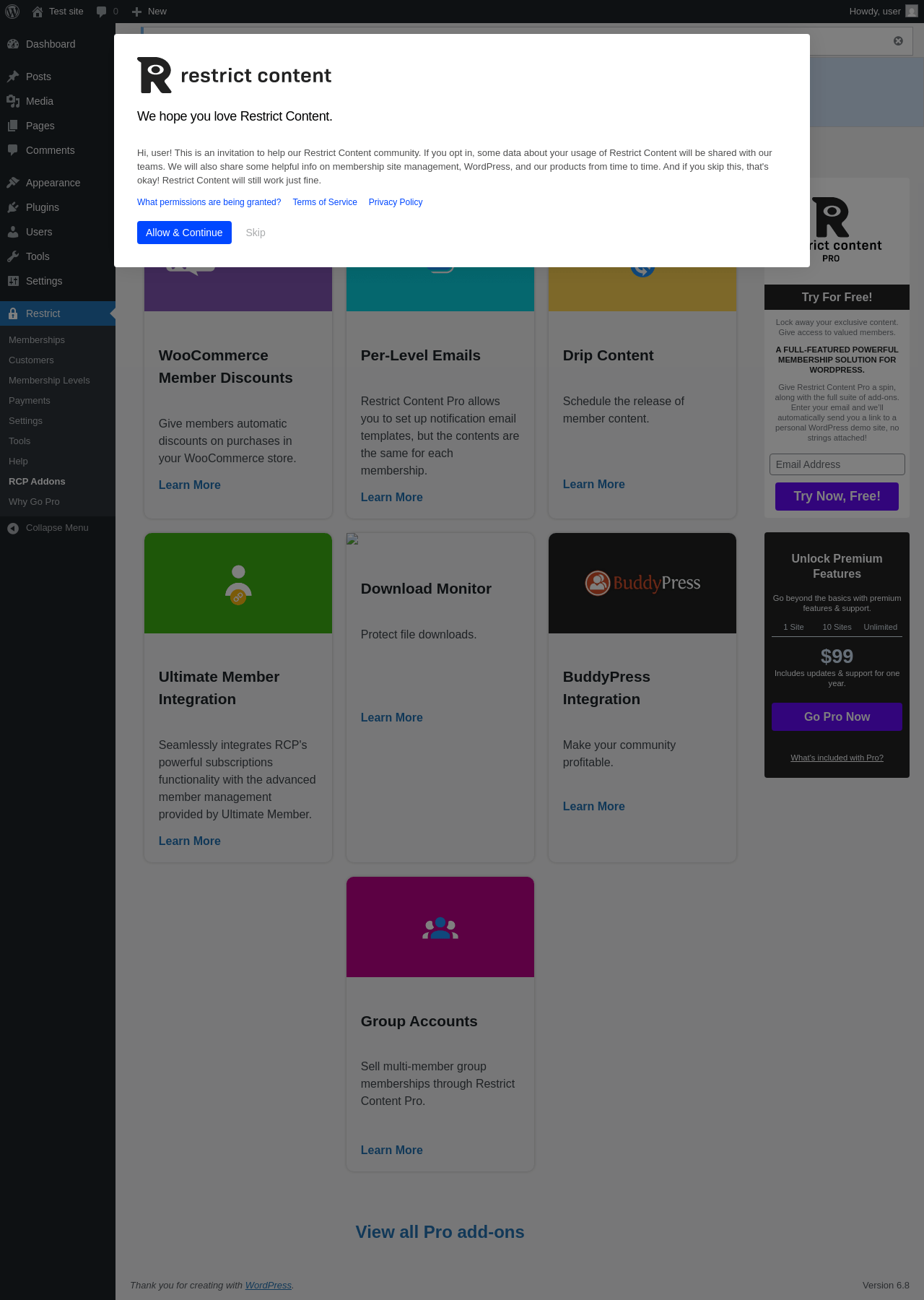Click the Restrict padlock icon
This screenshot has width=924, height=1300.
pos(13,313)
